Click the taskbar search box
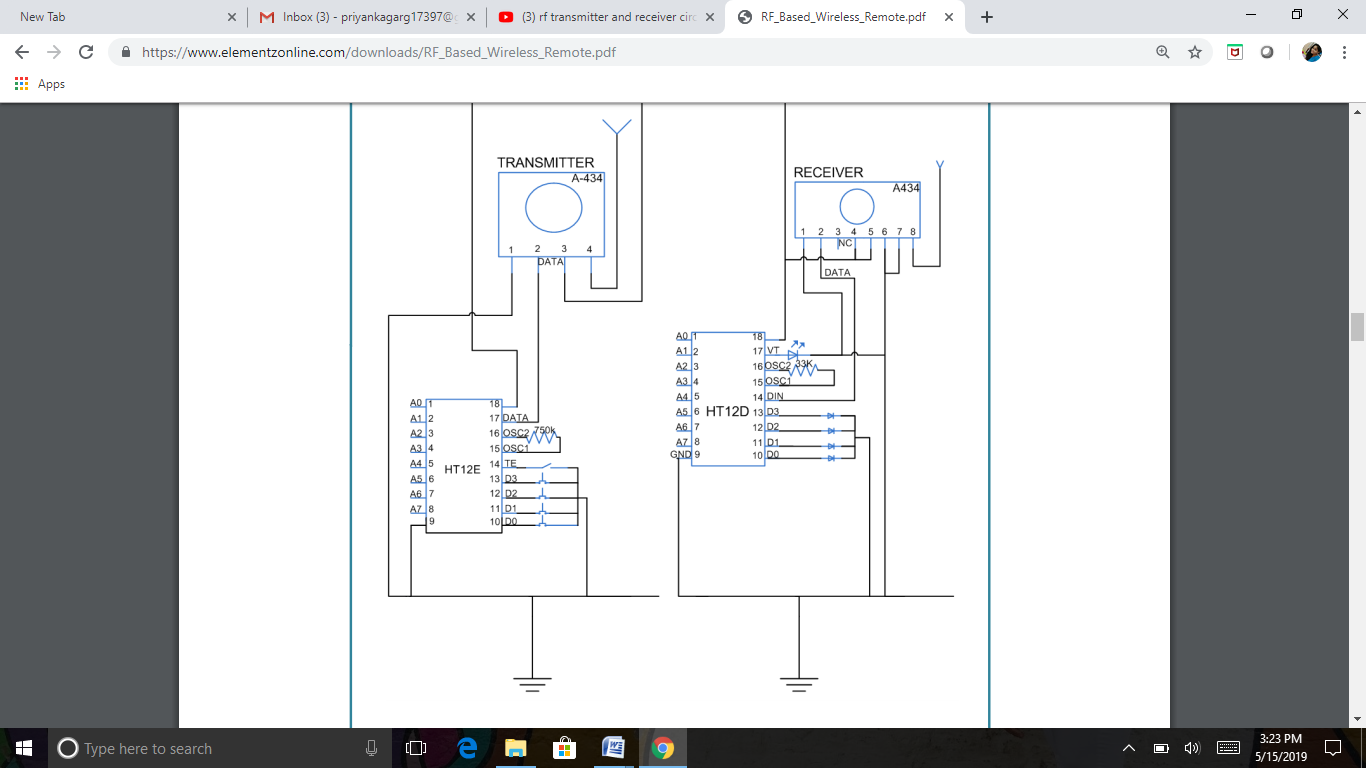This screenshot has width=1366, height=768. coord(220,748)
